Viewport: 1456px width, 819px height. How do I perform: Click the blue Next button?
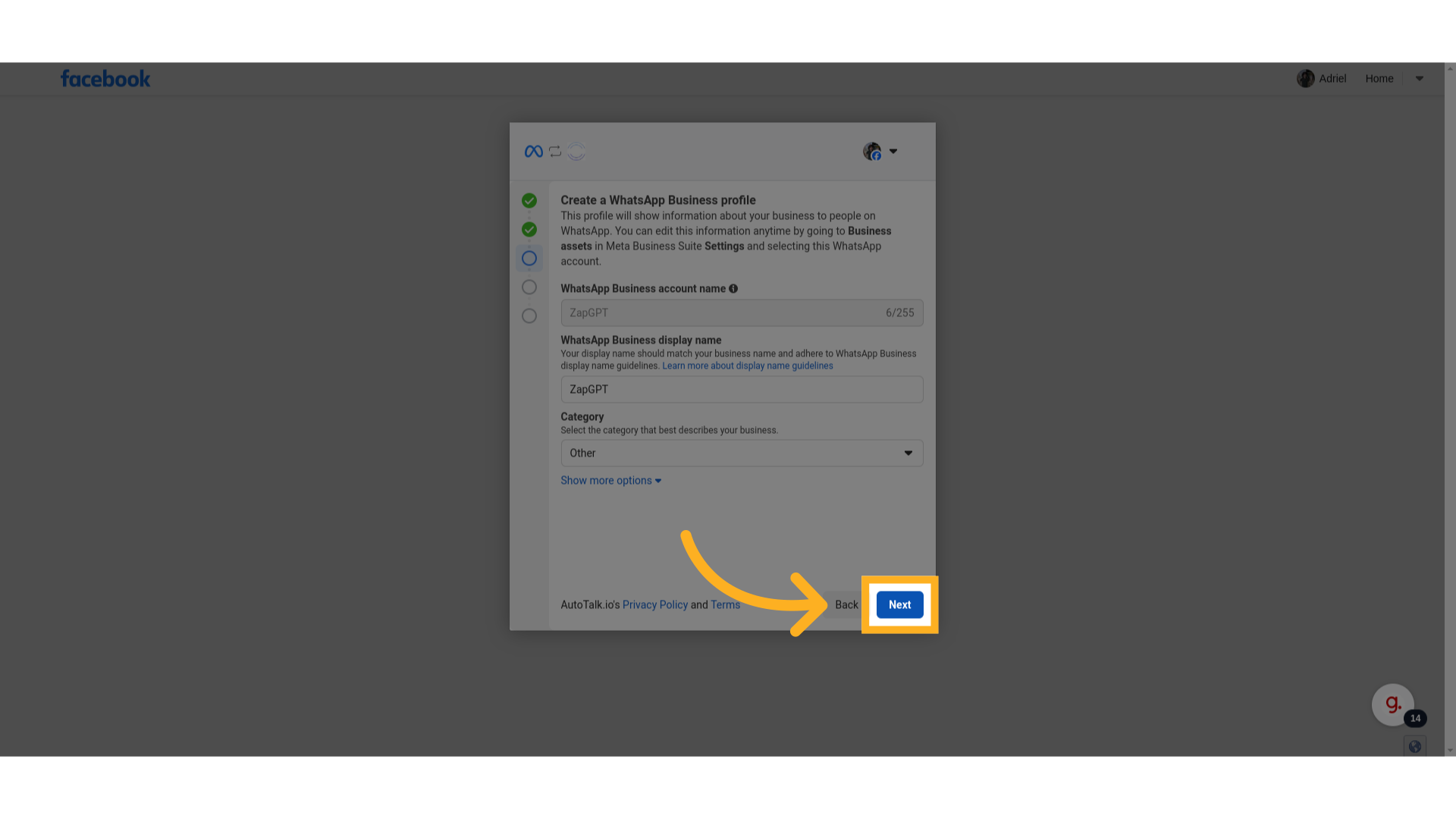click(900, 605)
